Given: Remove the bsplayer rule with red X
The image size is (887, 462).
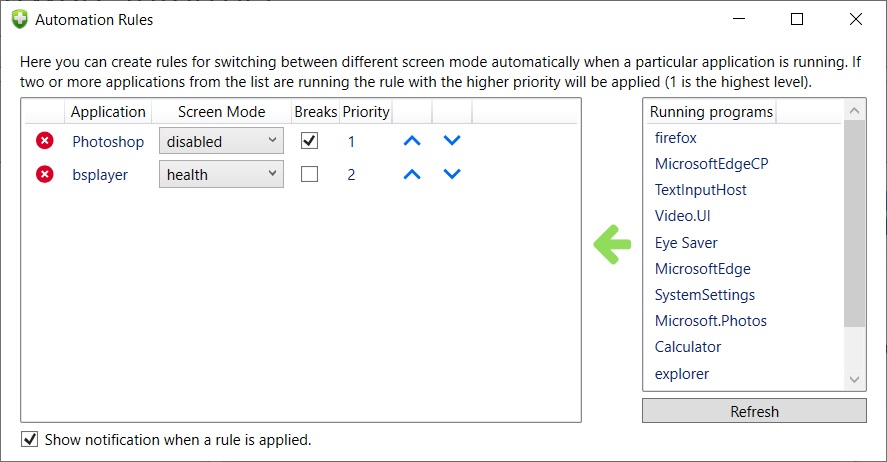Looking at the screenshot, I should tap(45, 174).
